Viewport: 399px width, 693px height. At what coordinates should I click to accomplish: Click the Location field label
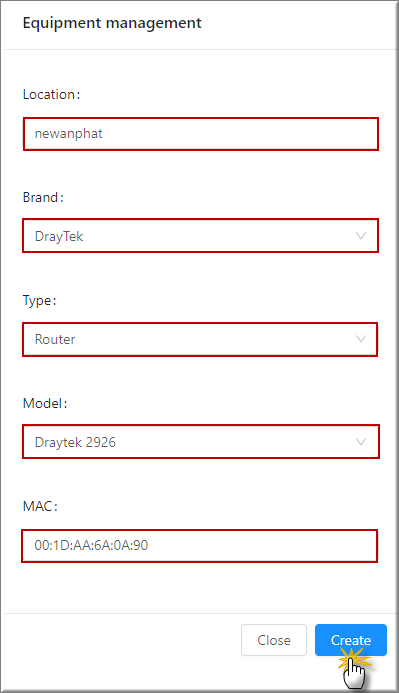point(51,95)
